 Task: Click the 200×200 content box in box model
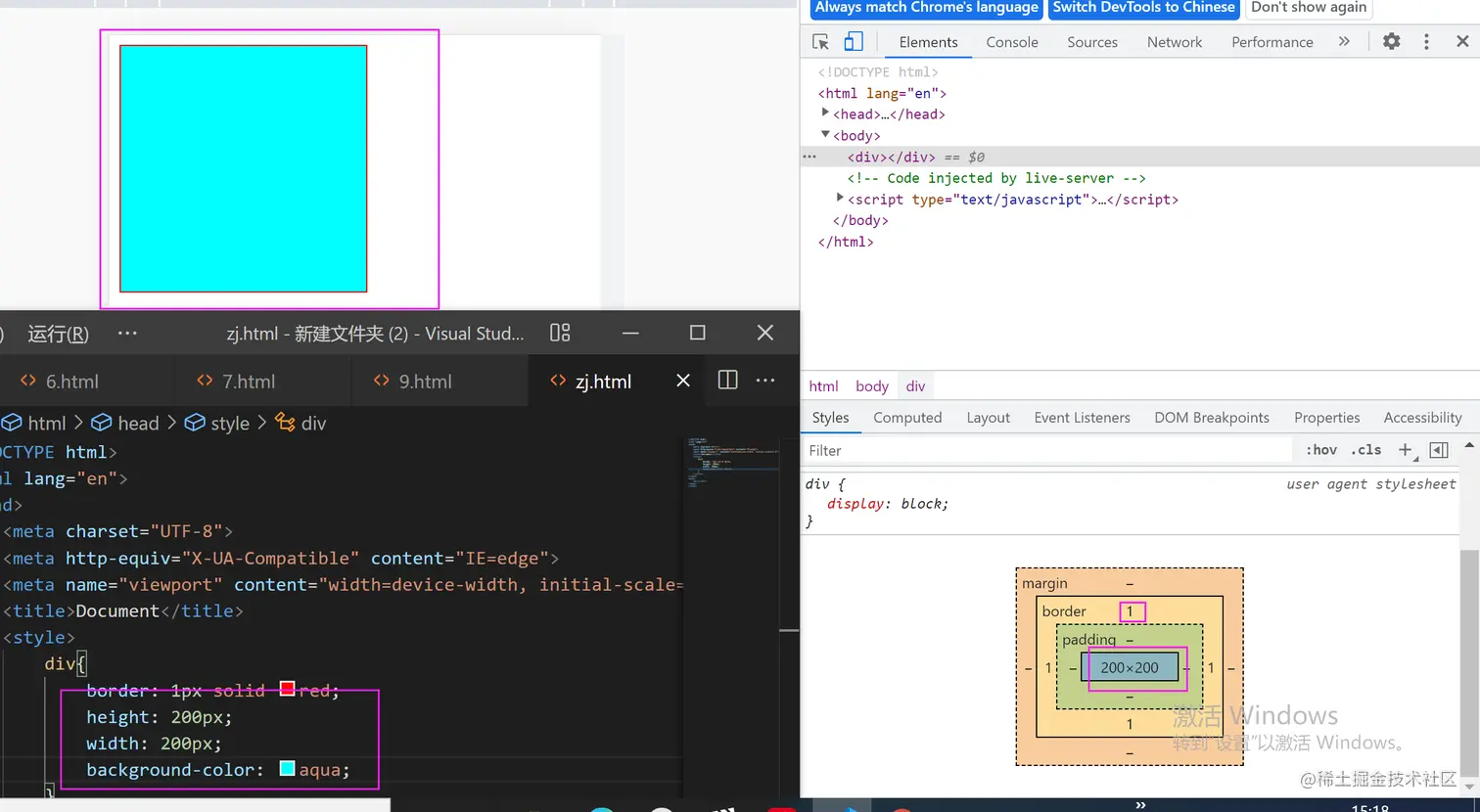point(1130,667)
